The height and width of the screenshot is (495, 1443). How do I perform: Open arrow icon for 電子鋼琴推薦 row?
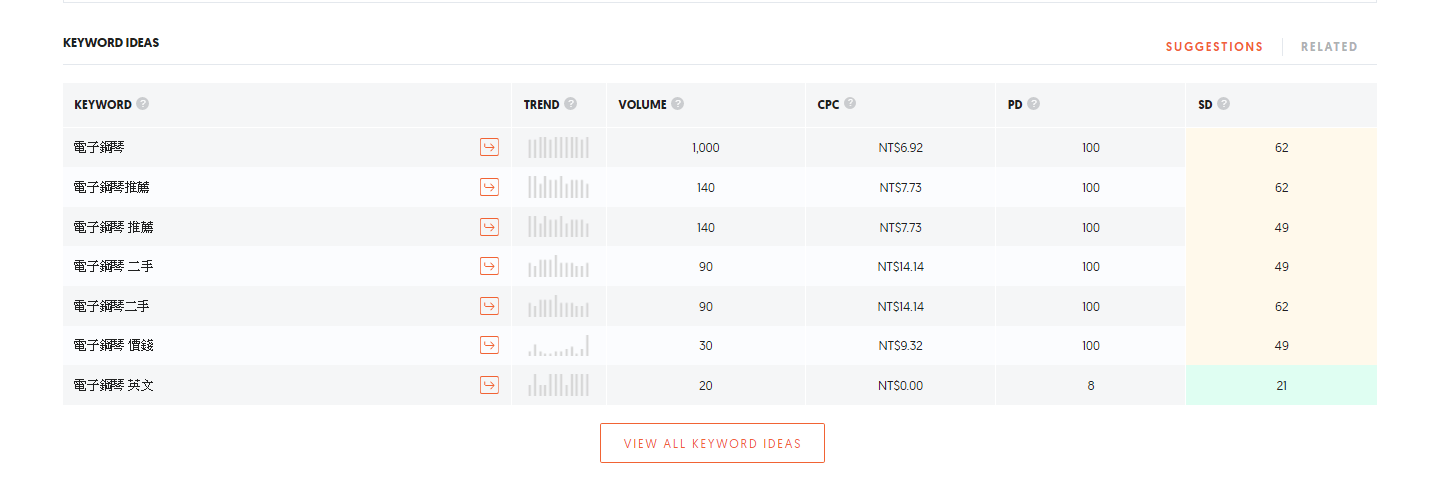489,187
